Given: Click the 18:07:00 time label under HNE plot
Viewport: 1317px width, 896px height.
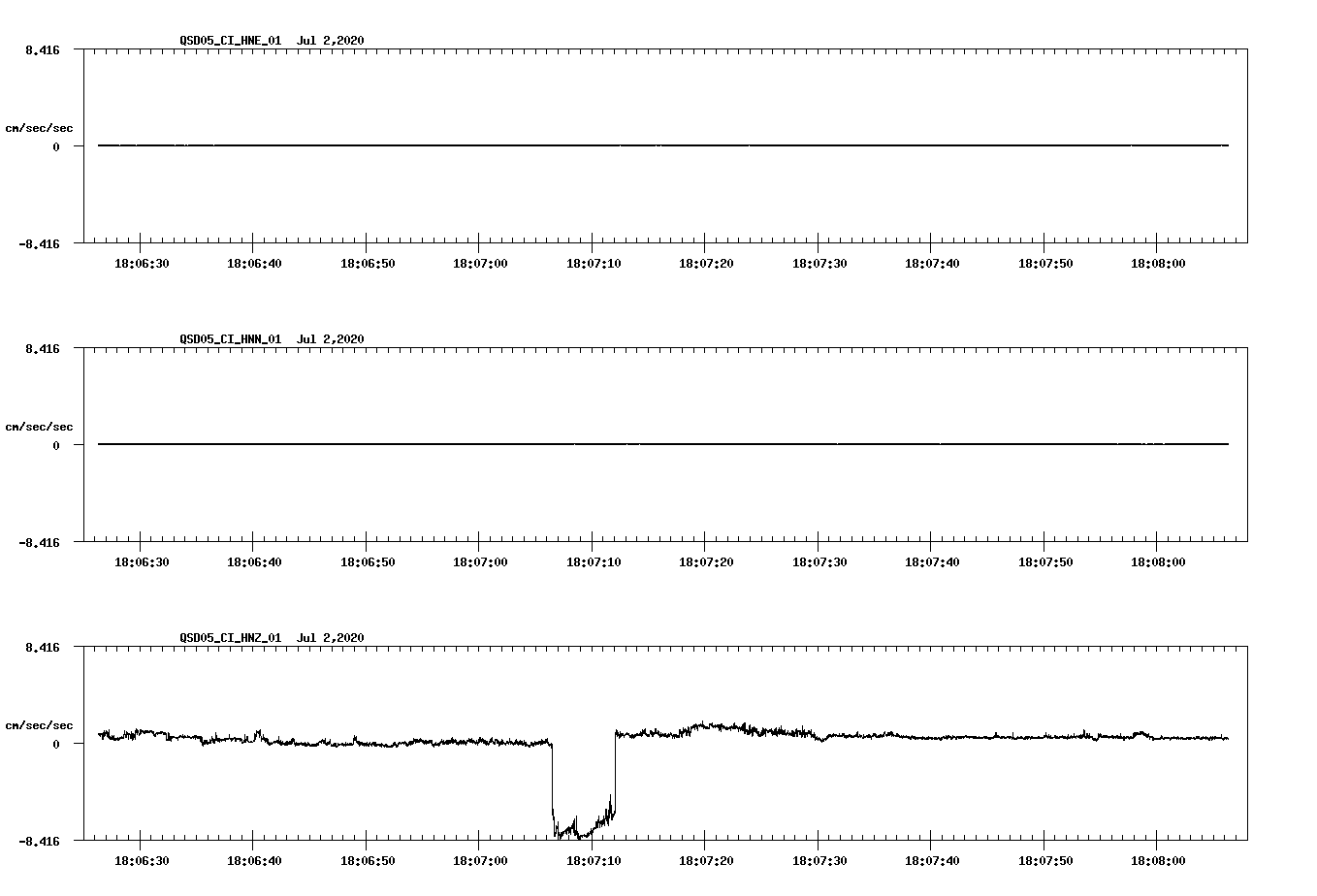Looking at the screenshot, I should click(480, 264).
